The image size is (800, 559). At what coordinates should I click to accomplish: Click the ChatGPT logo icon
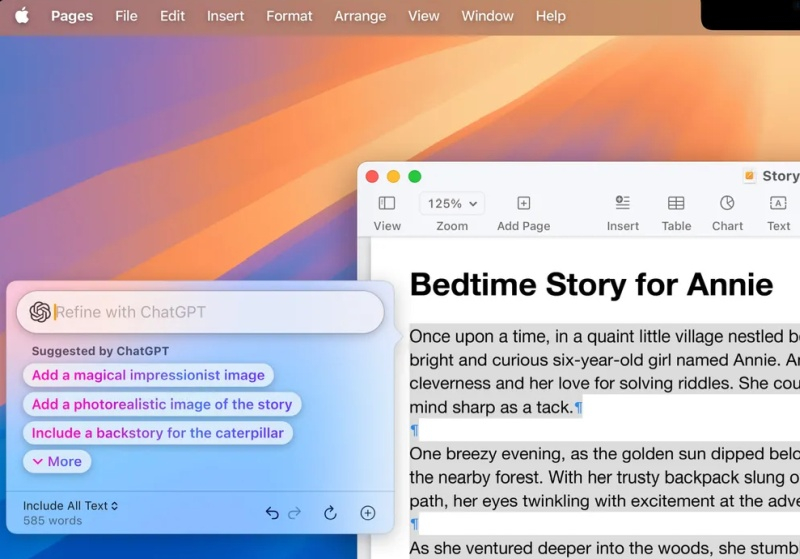pos(40,312)
